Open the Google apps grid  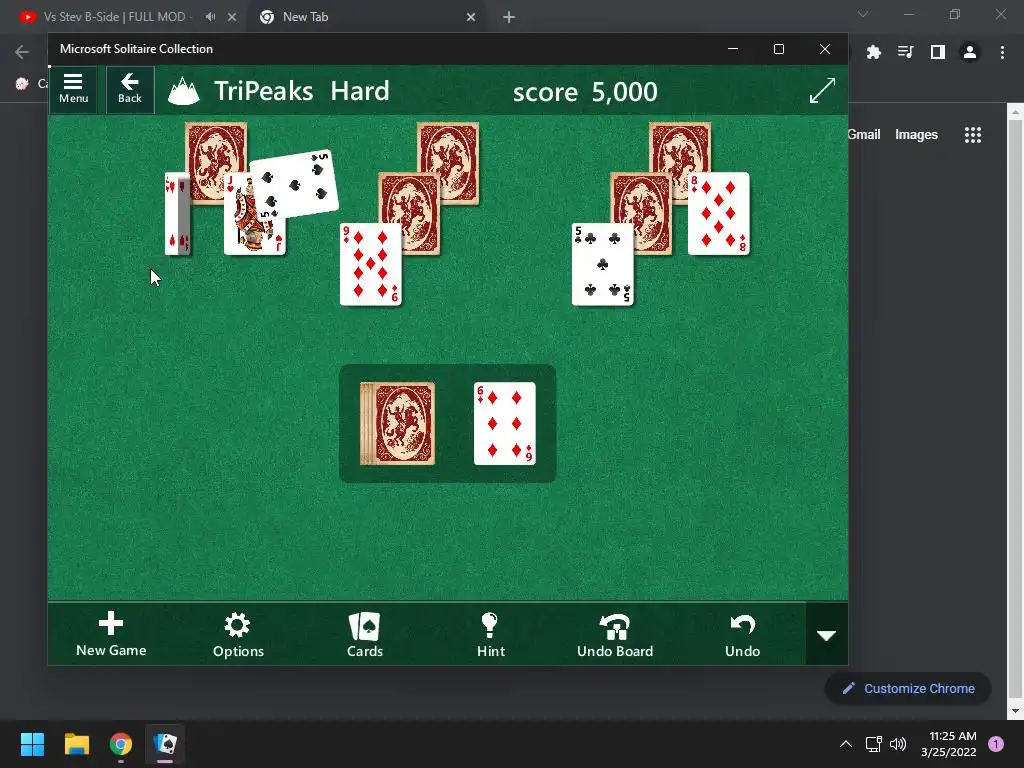point(972,135)
